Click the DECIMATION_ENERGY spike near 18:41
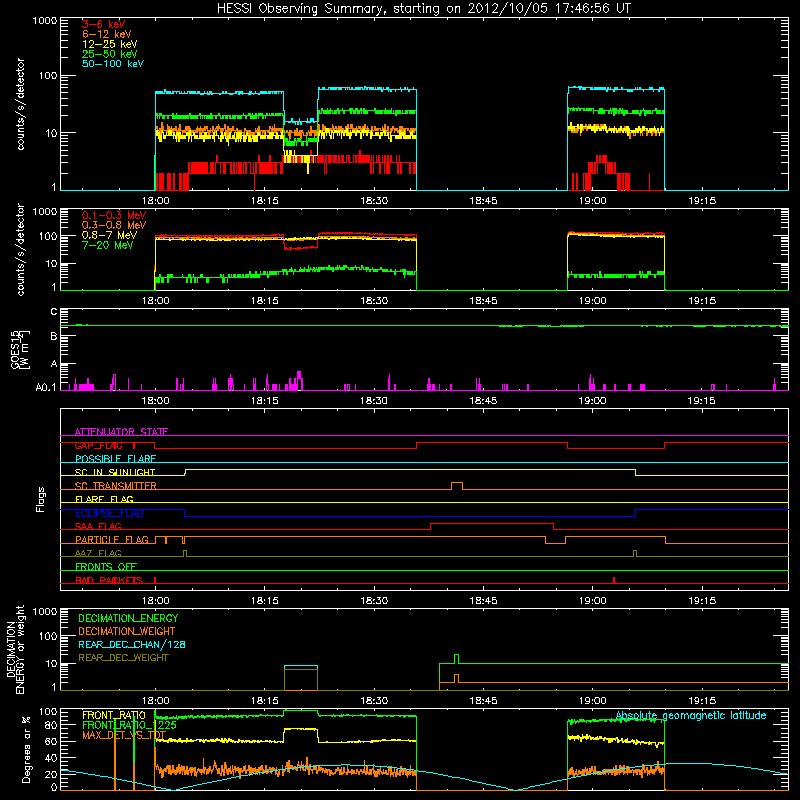The image size is (800, 800). [456, 659]
